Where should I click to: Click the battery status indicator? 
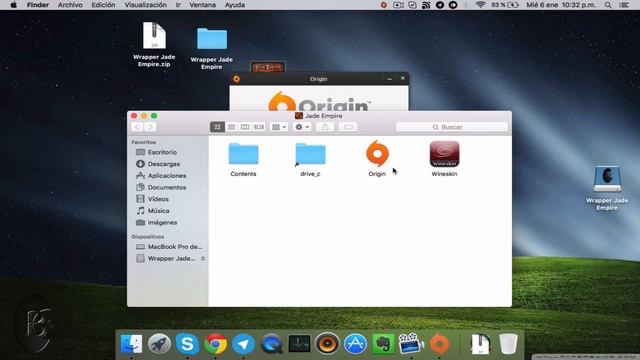(505, 5)
